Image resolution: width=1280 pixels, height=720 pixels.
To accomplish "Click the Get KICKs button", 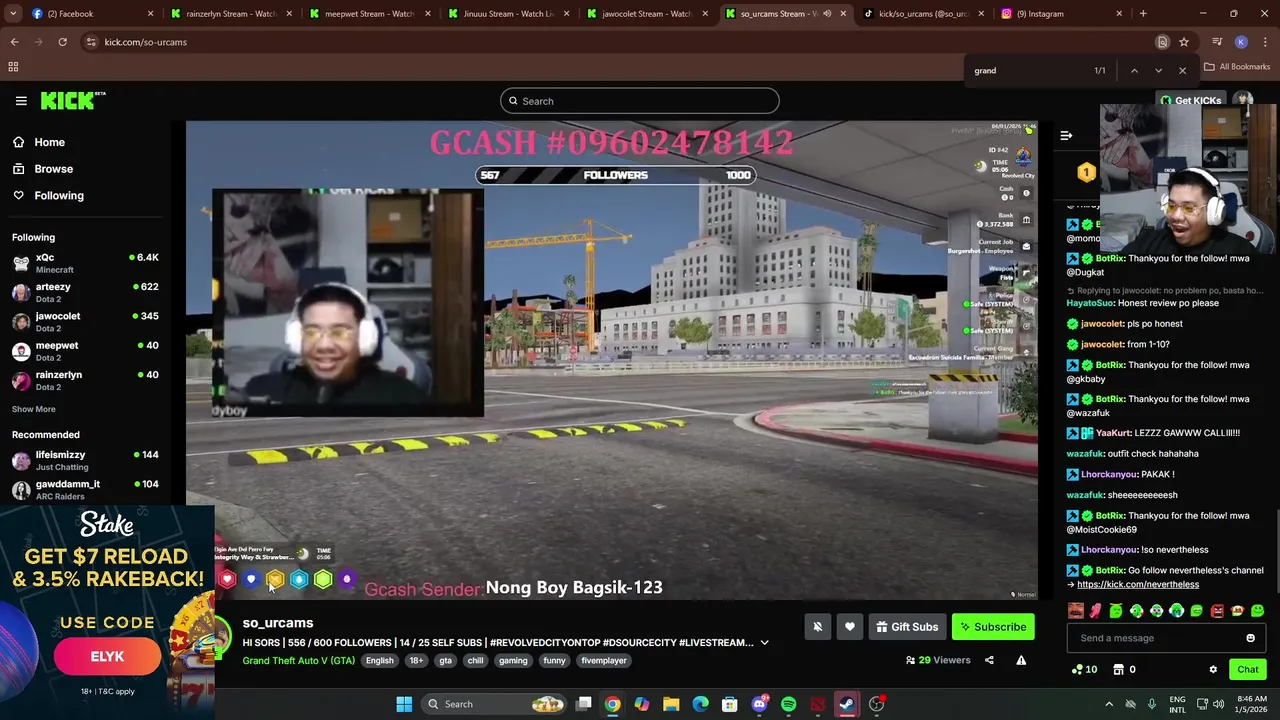I will [x=1190, y=101].
